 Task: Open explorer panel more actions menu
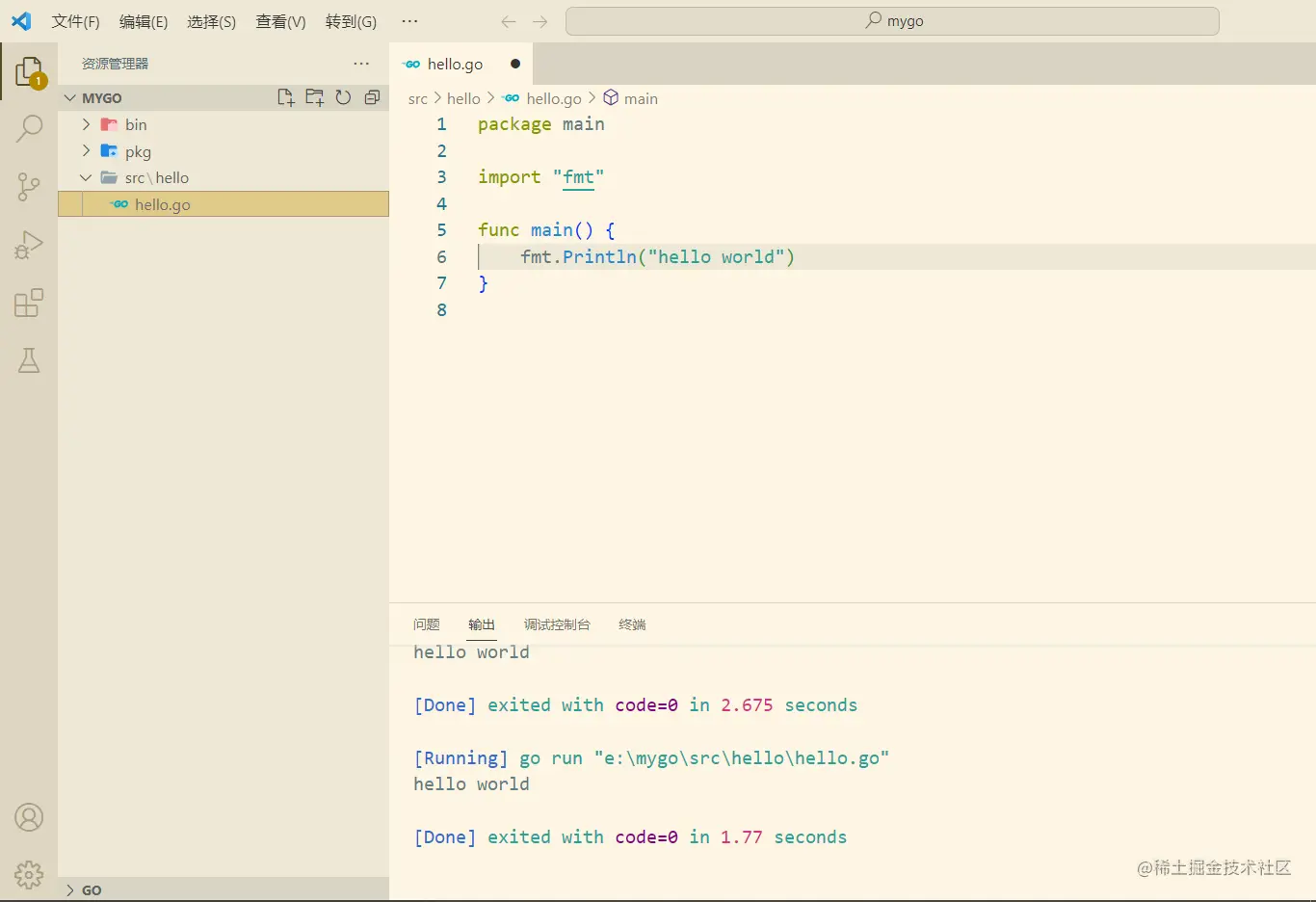361,64
